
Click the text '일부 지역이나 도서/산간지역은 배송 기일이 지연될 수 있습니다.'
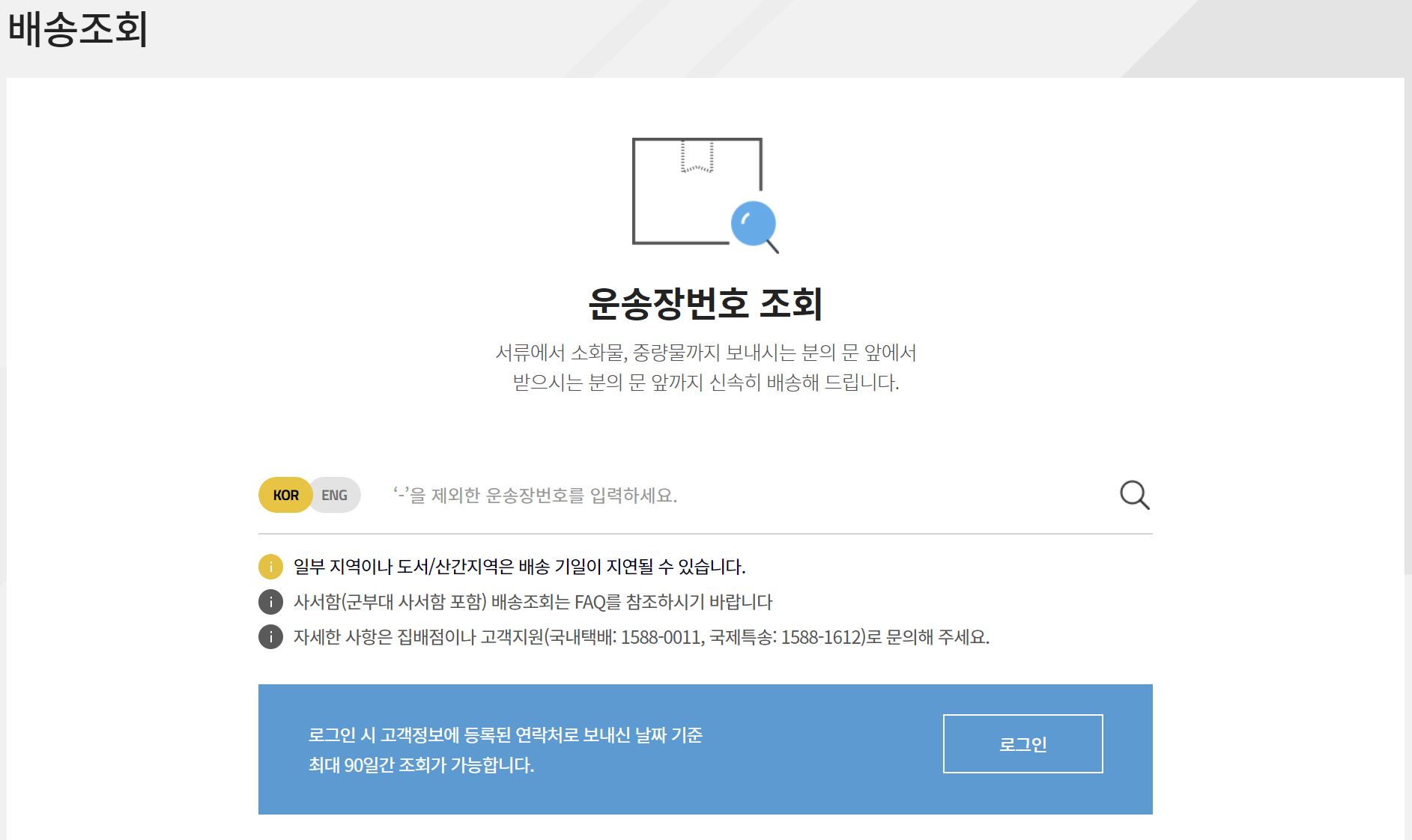click(519, 567)
